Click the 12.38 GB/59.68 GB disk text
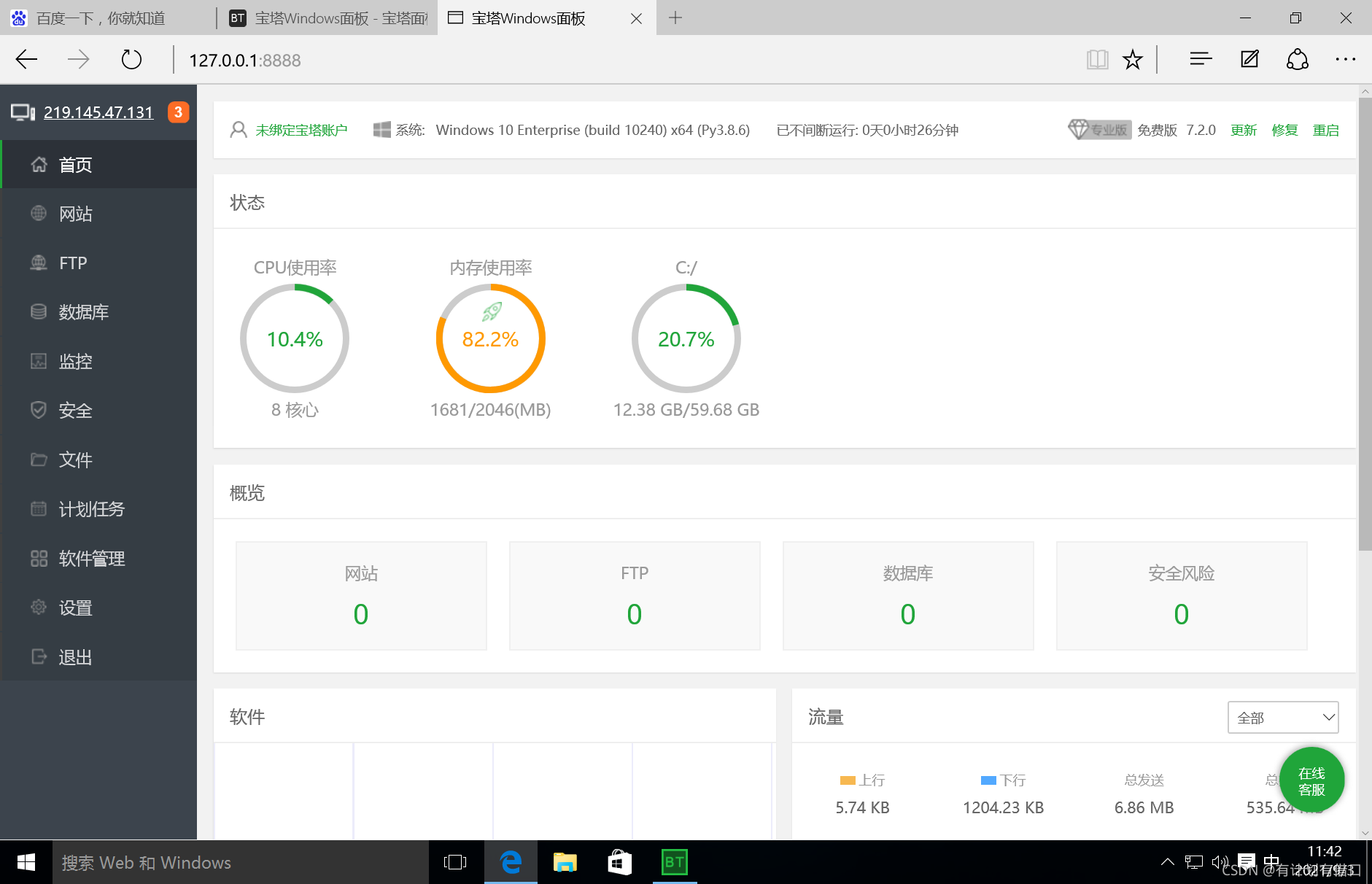This screenshot has height=884, width=1372. coord(686,410)
